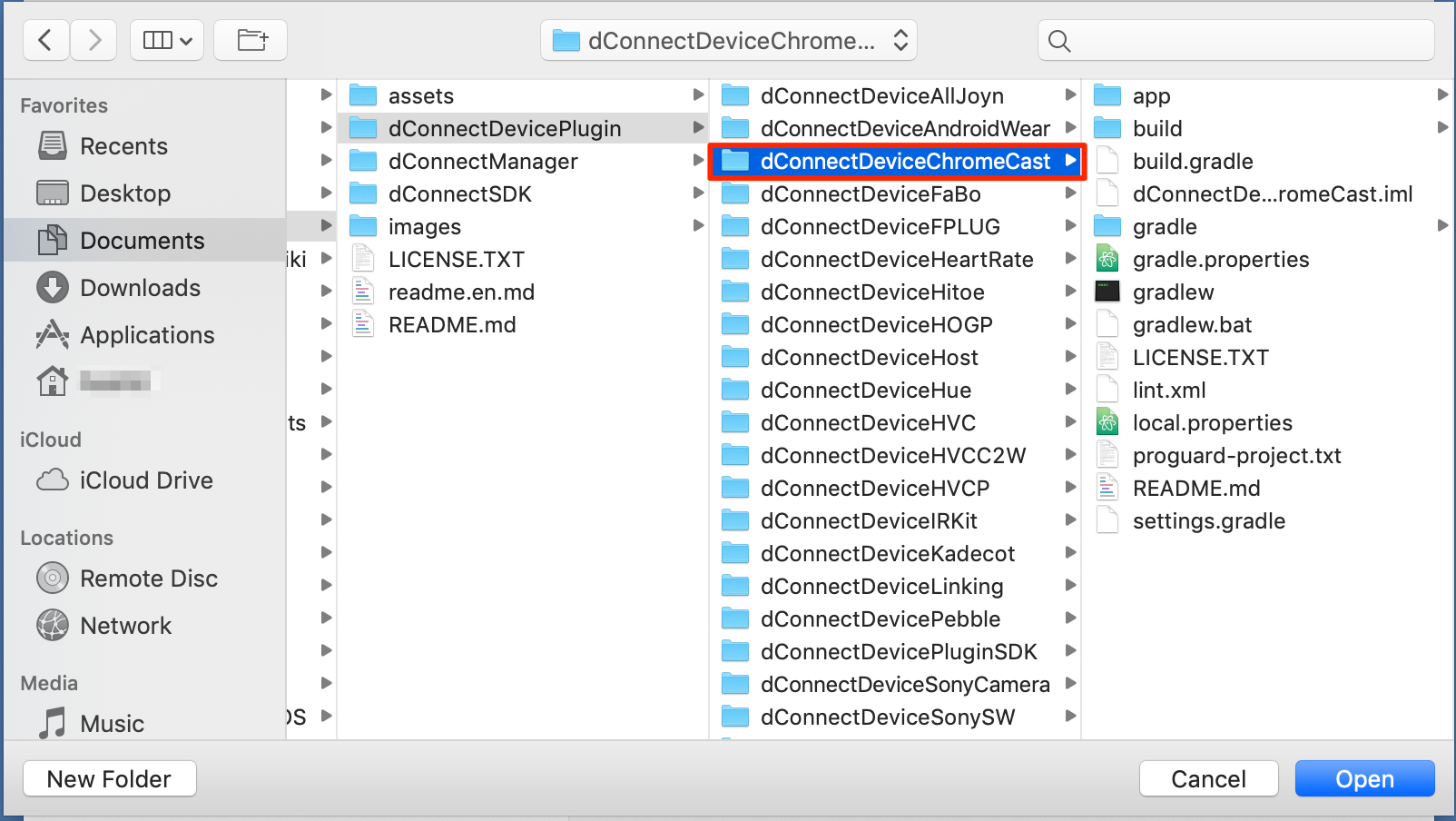Viewport: 1456px width, 821px height.
Task: Click the forward navigation arrow
Action: 93,41
